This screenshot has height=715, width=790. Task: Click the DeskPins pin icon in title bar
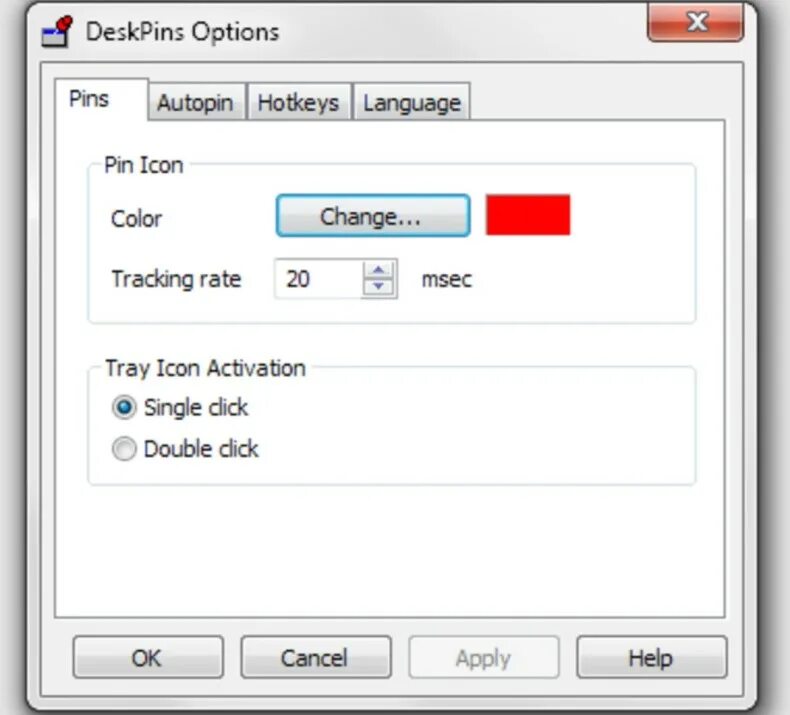pyautogui.click(x=57, y=31)
